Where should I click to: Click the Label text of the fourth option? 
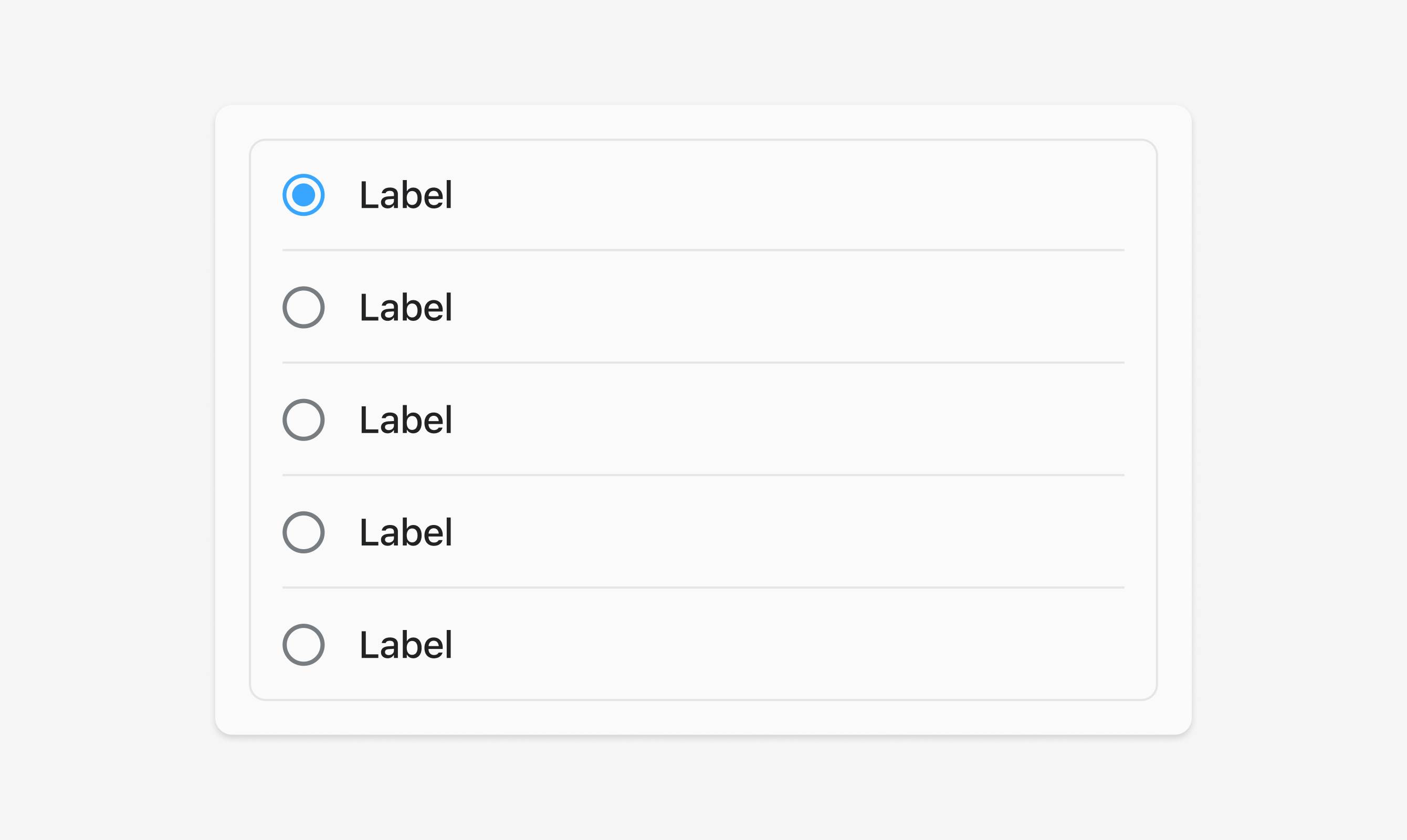[406, 532]
